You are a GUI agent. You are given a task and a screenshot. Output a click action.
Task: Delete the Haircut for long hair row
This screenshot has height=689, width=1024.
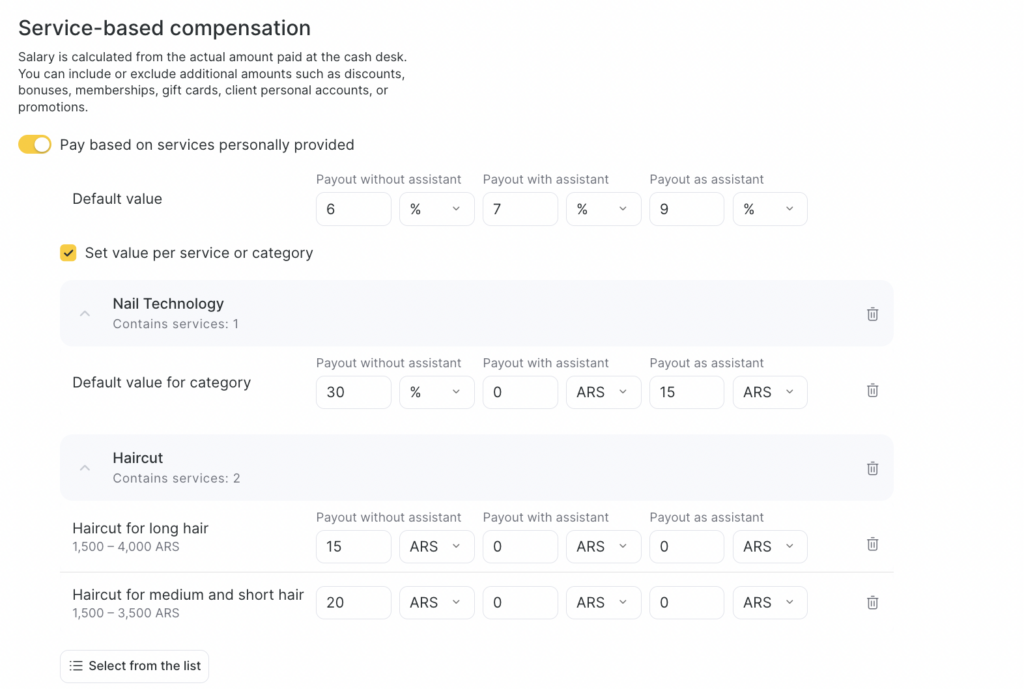872,545
